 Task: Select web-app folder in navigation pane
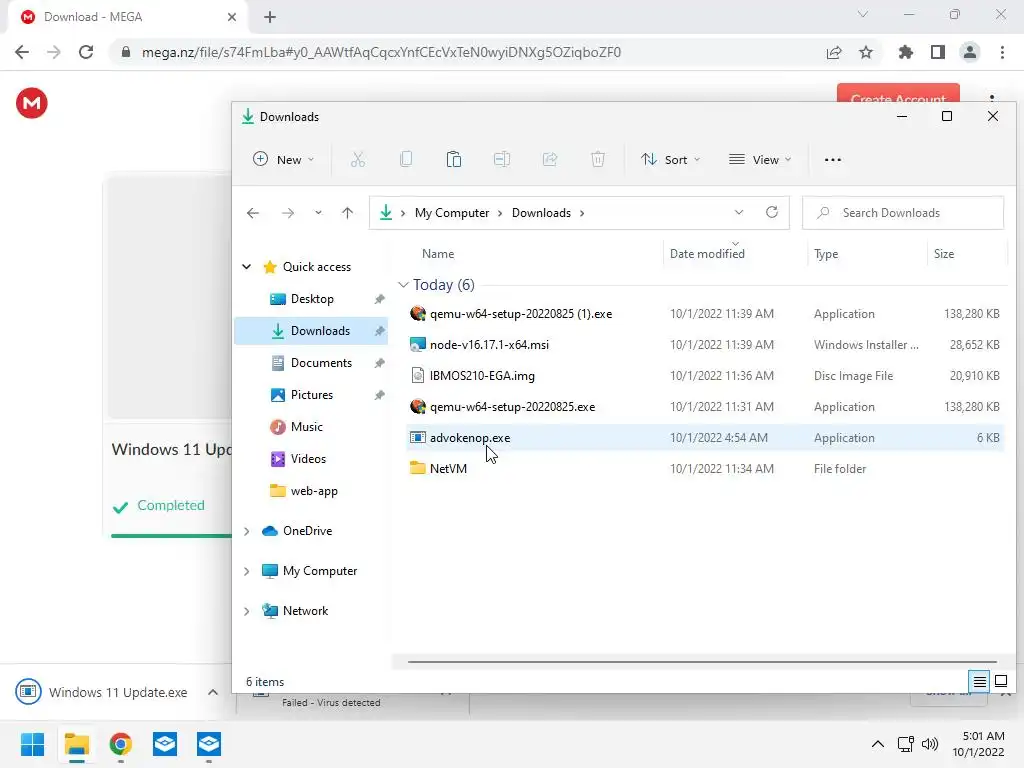[311, 490]
